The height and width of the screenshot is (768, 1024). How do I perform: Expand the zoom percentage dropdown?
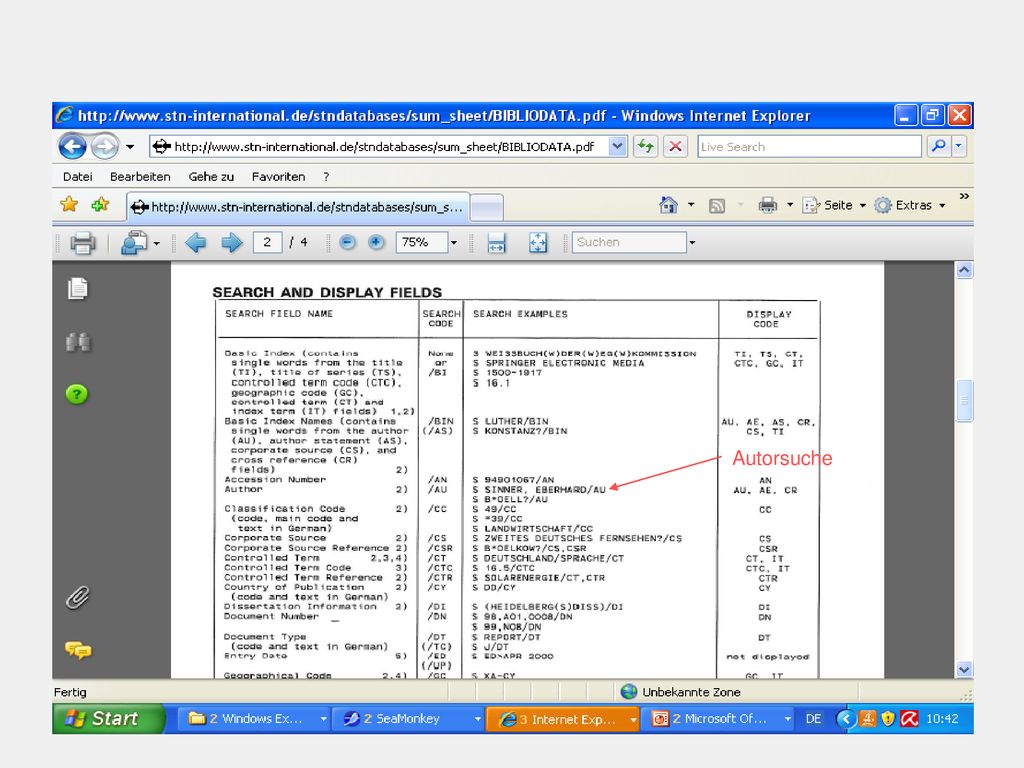(454, 243)
